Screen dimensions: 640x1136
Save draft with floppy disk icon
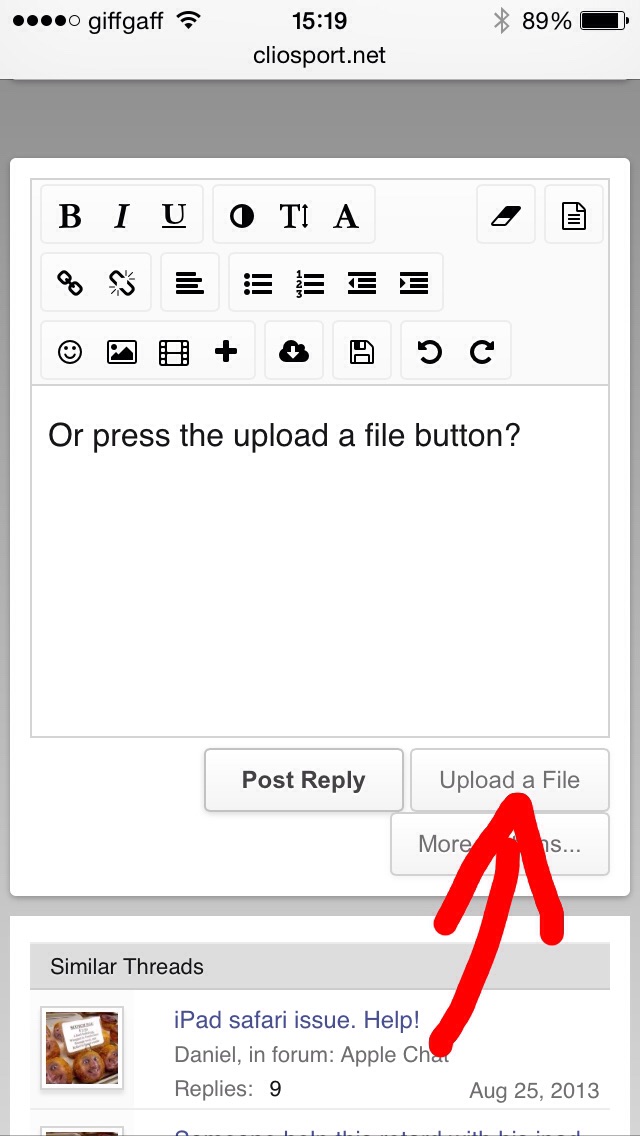[x=362, y=351]
